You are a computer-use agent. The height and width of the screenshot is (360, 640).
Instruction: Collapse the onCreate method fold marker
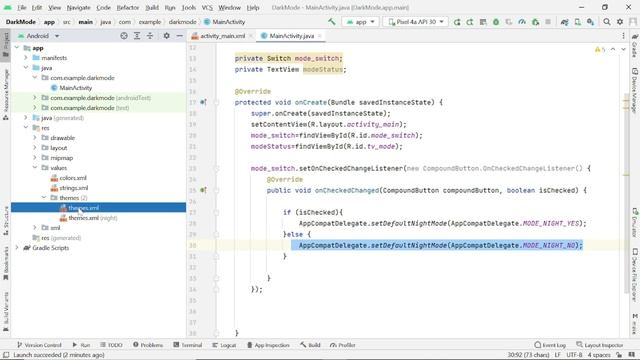click(216, 102)
